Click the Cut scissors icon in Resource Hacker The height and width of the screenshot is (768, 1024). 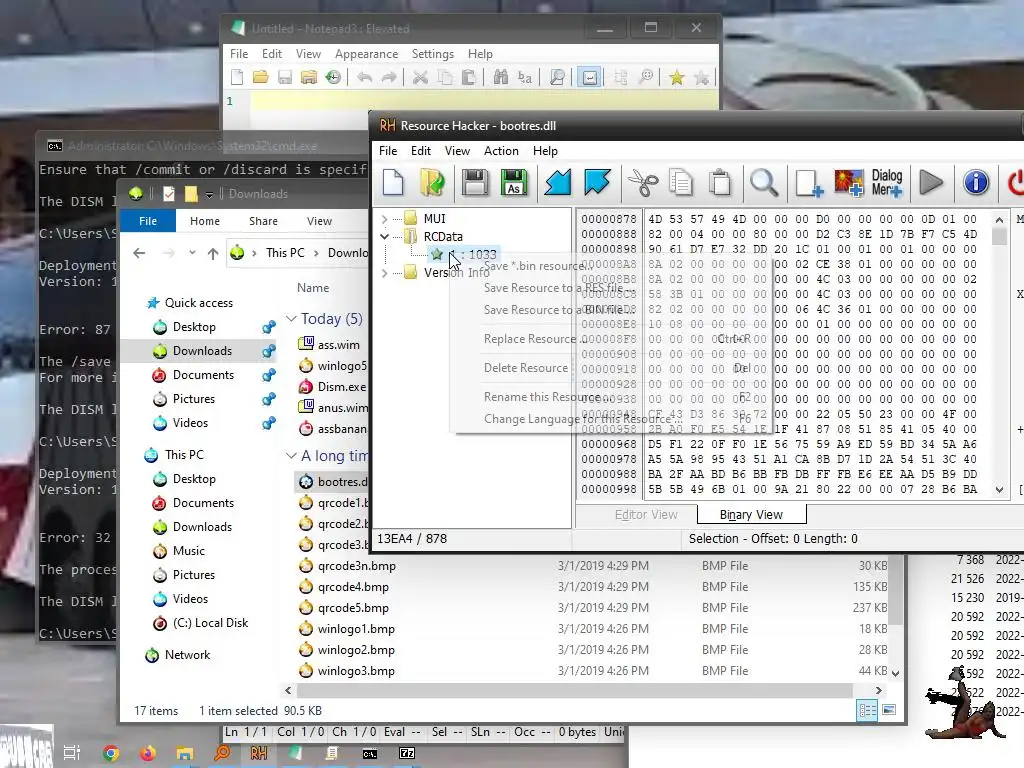tap(643, 182)
